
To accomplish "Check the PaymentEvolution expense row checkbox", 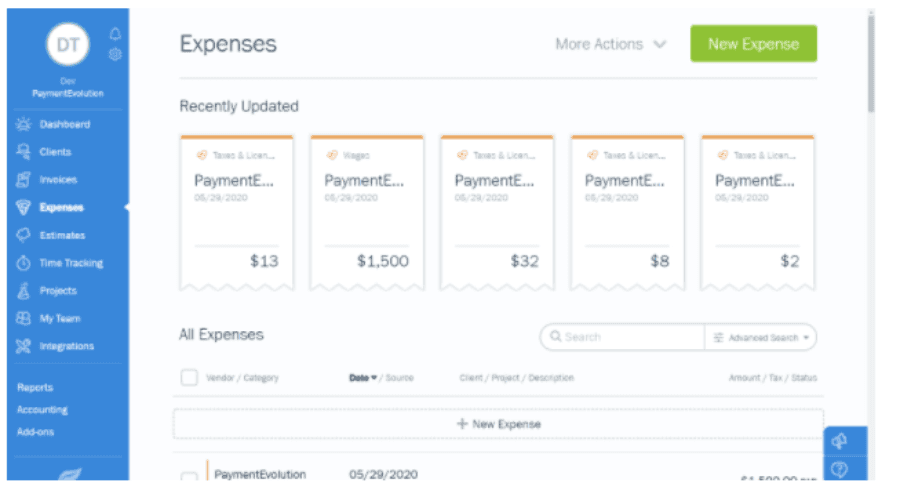I will click(x=189, y=476).
